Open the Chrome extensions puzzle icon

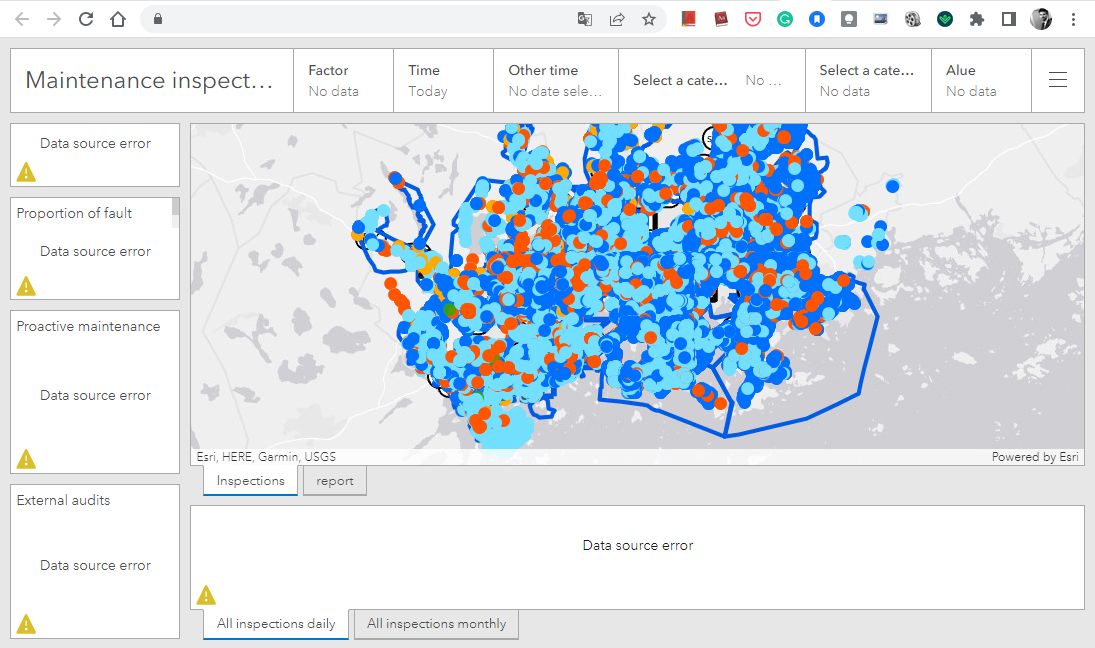(976, 18)
